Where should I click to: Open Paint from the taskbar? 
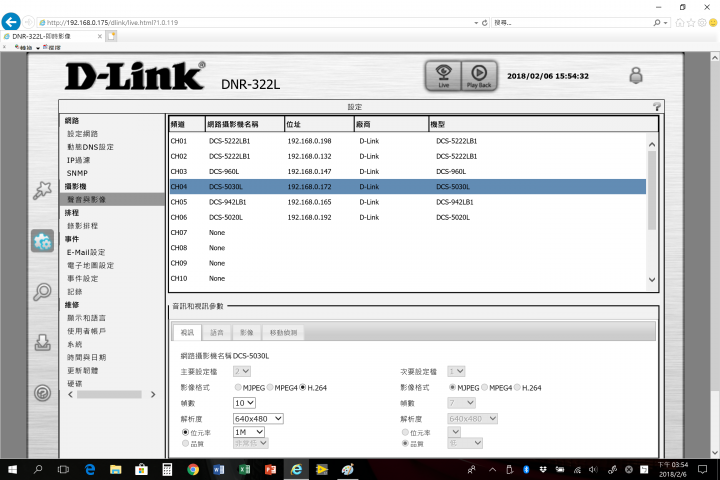[348, 469]
